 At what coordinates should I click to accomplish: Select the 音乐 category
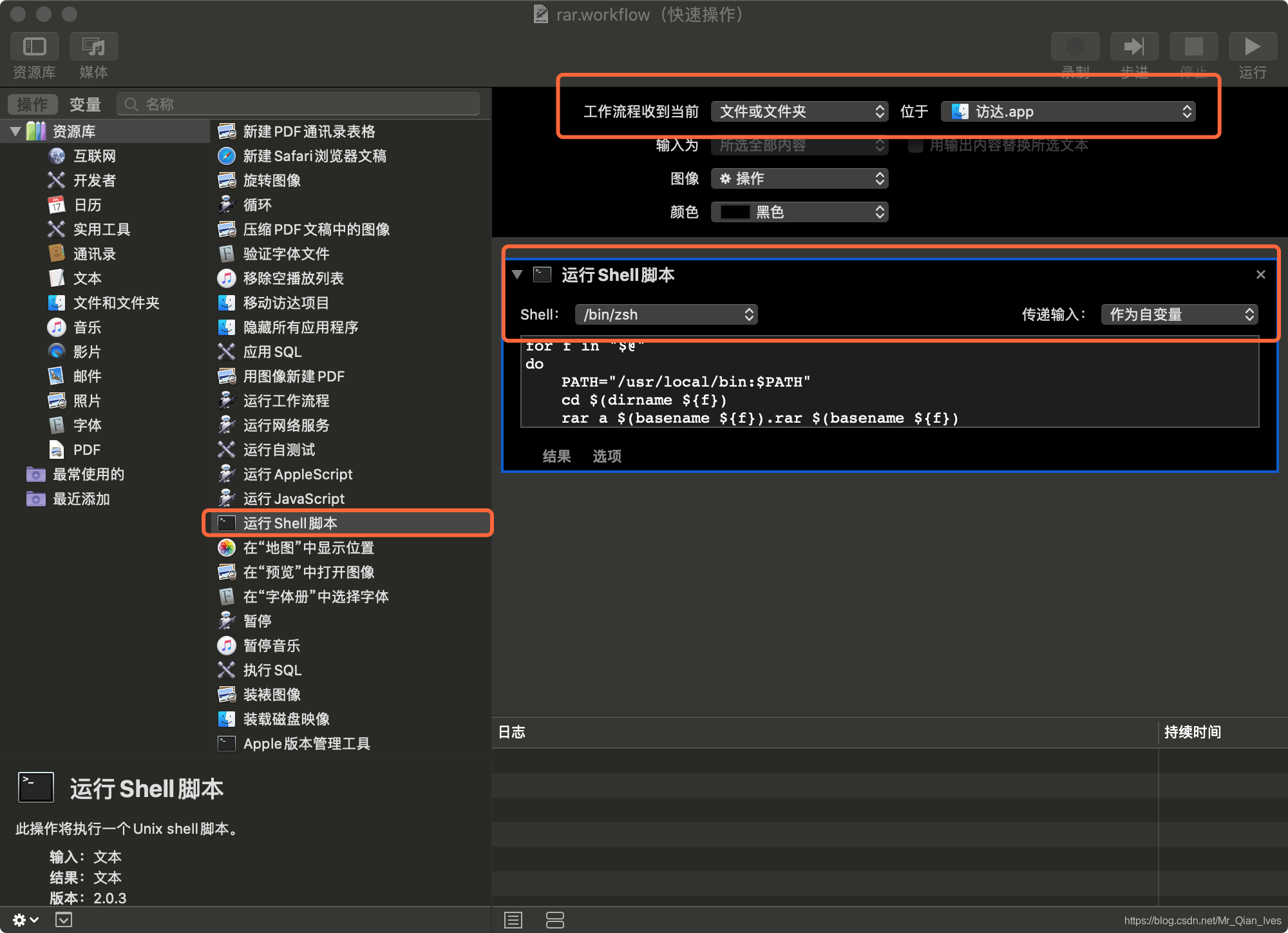point(87,327)
